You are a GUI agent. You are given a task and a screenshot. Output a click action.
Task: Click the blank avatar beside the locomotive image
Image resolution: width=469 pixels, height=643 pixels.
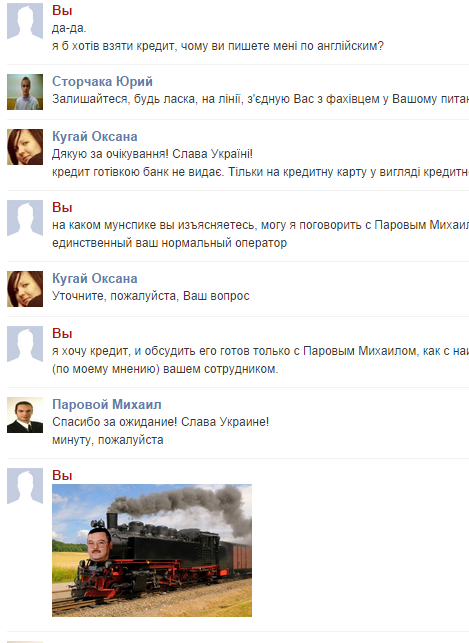click(x=25, y=486)
